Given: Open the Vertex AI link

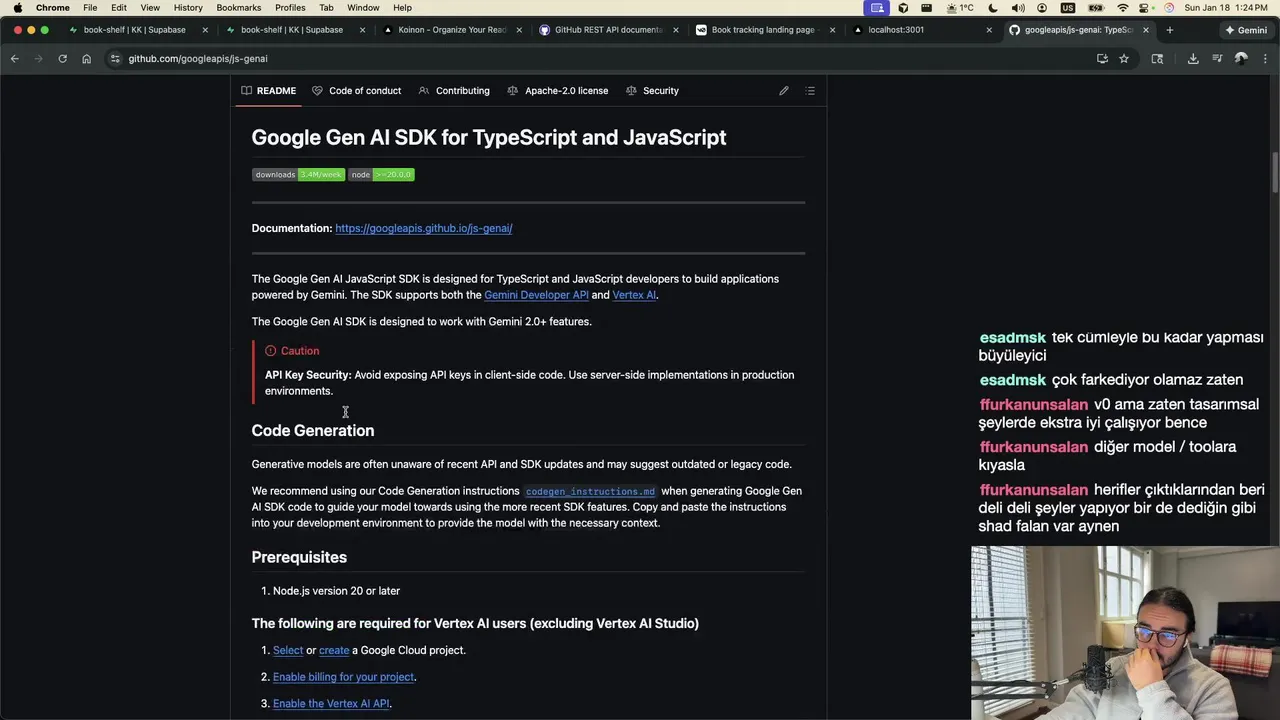Looking at the screenshot, I should 634,295.
